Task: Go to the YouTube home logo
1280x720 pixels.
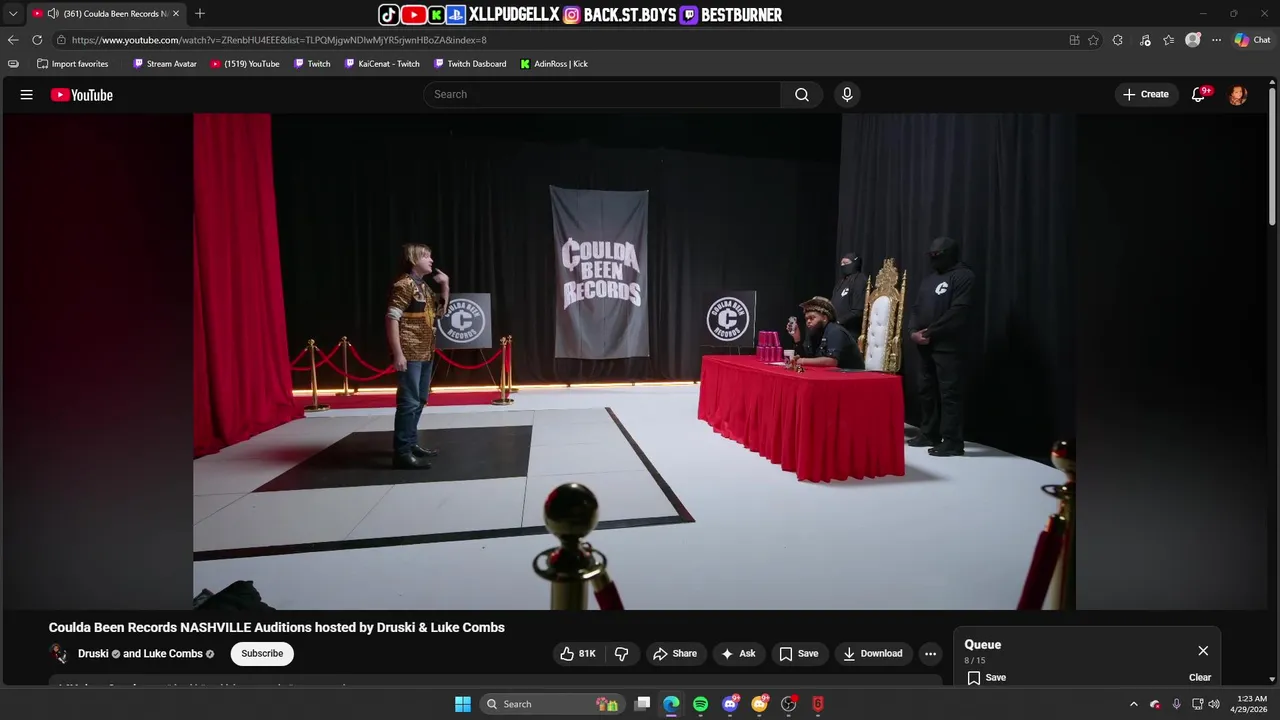Action: point(82,95)
